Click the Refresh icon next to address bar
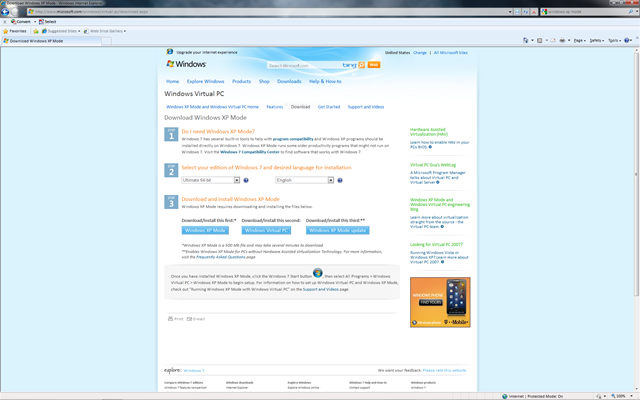 pos(526,12)
